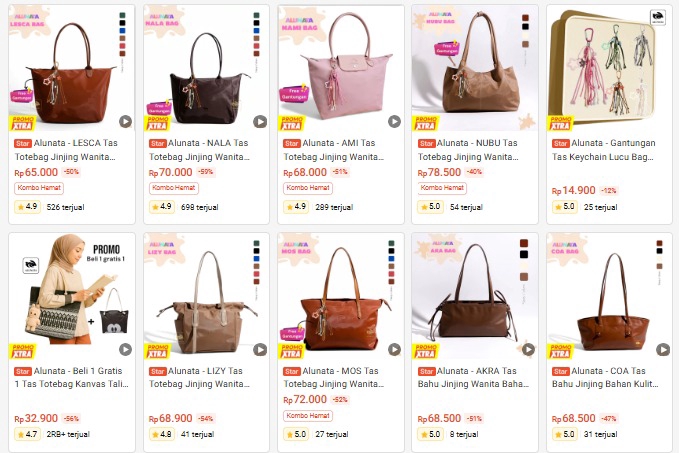The height and width of the screenshot is (453, 679).
Task: Play video on LESCA bag thumbnail
Action: pyautogui.click(x=126, y=122)
